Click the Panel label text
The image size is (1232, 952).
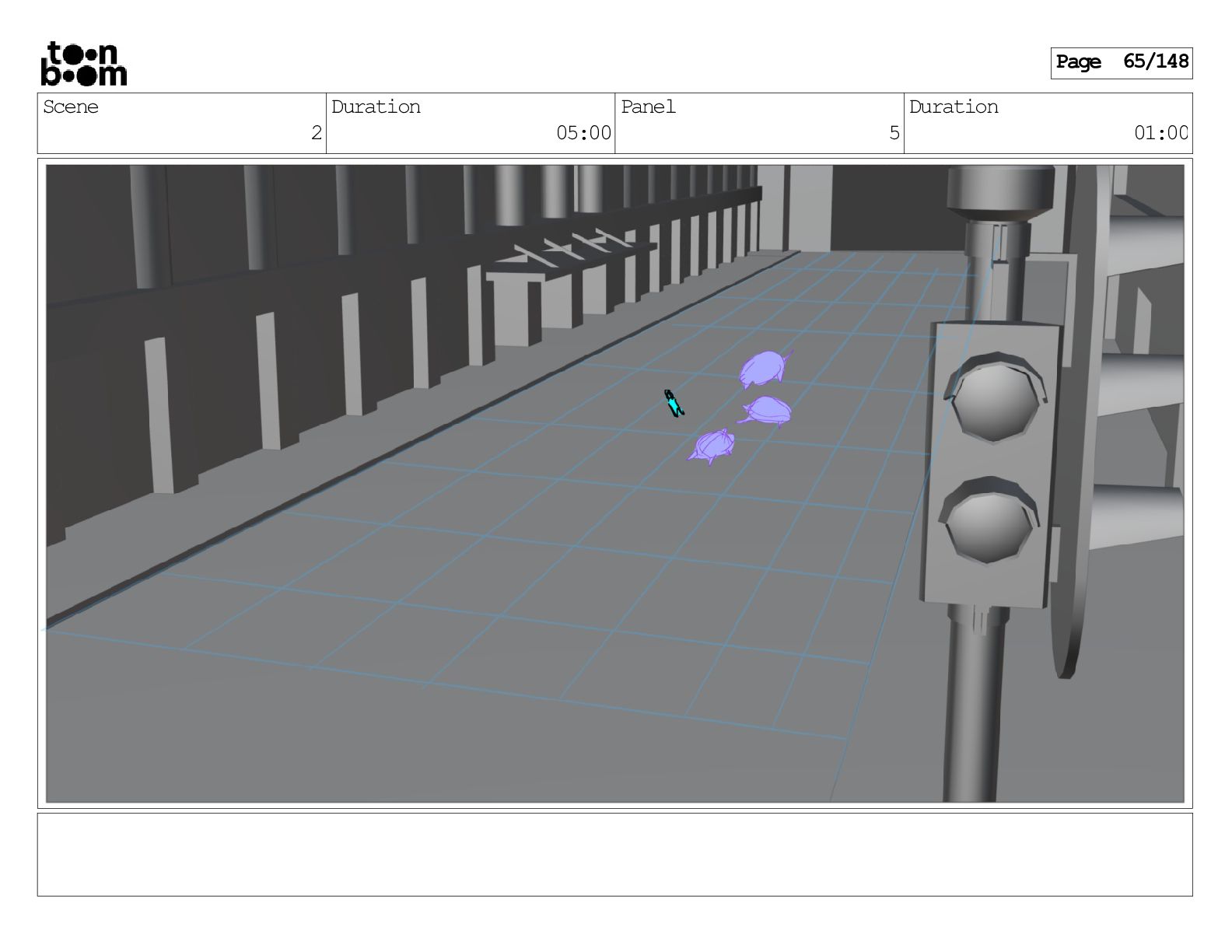648,107
